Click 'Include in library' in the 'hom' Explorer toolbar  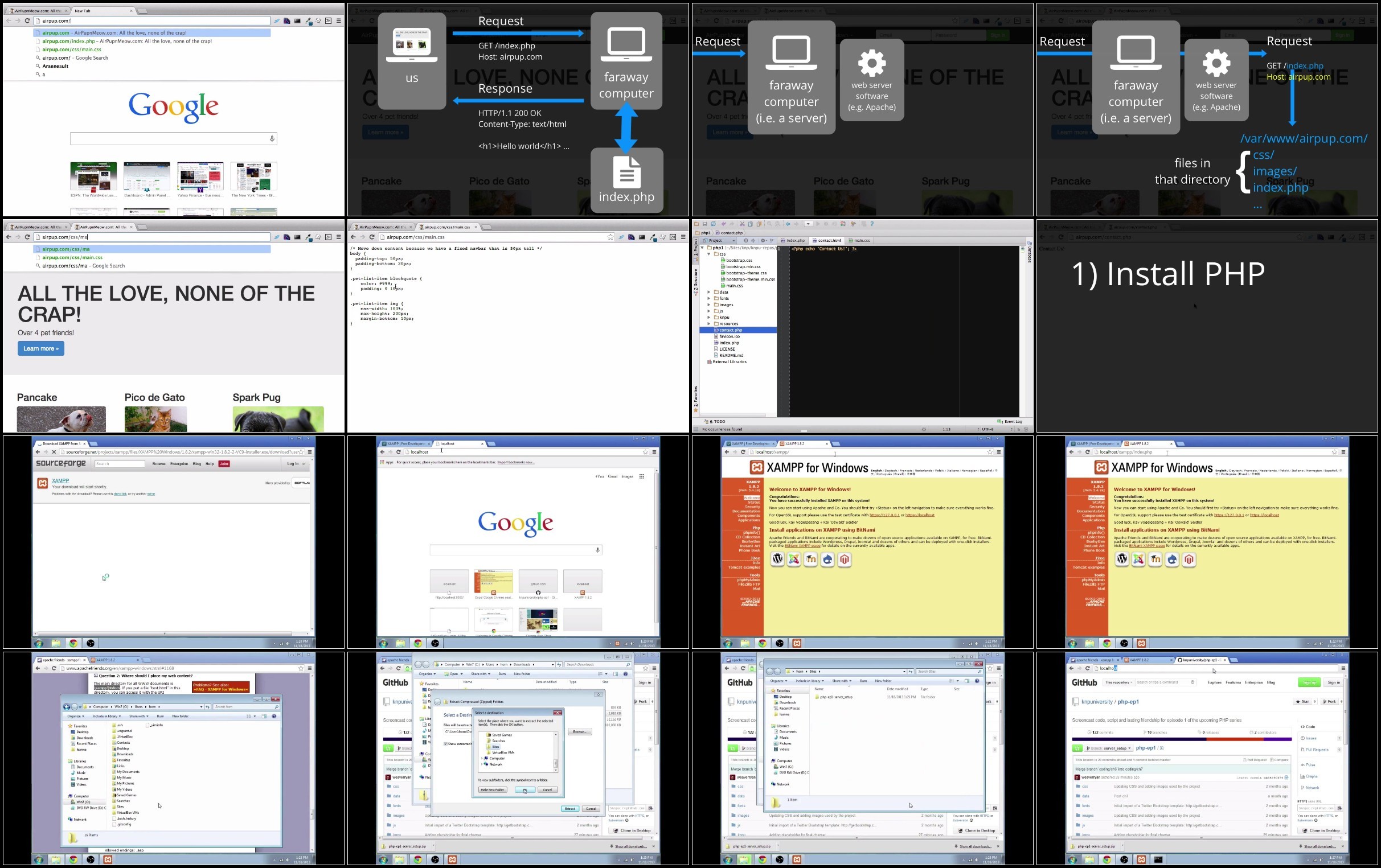coord(106,717)
